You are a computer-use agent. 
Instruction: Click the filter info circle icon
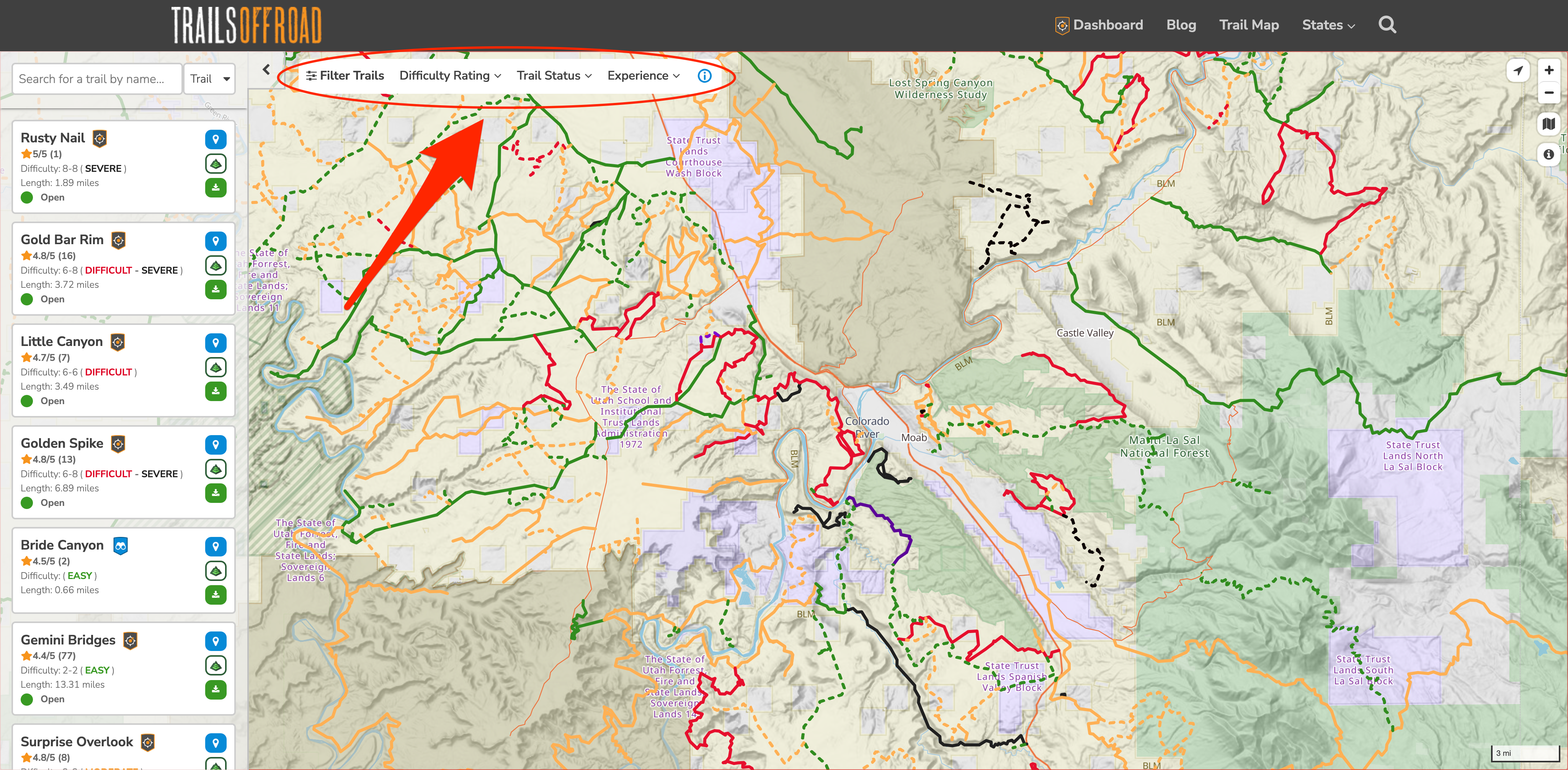click(704, 75)
